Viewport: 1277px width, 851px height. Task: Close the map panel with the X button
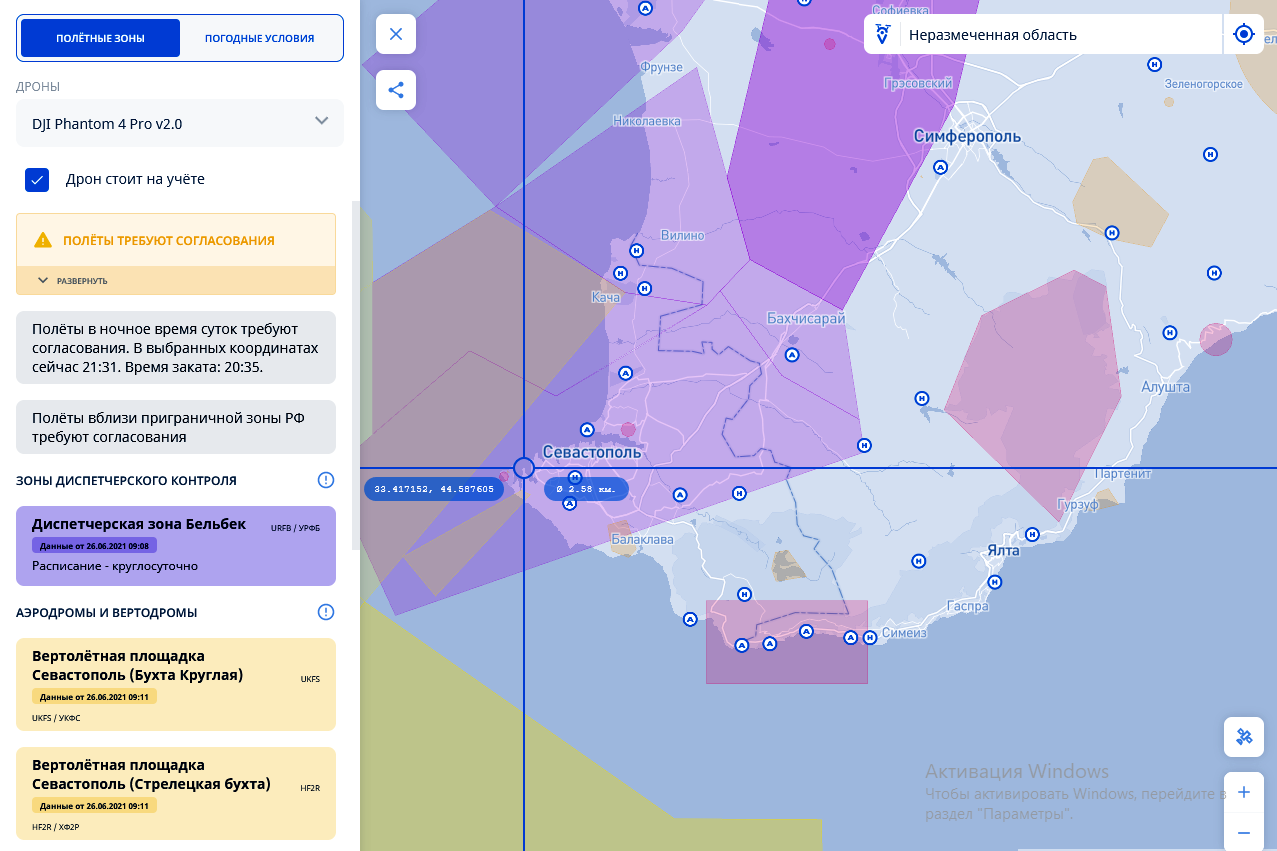(x=396, y=34)
